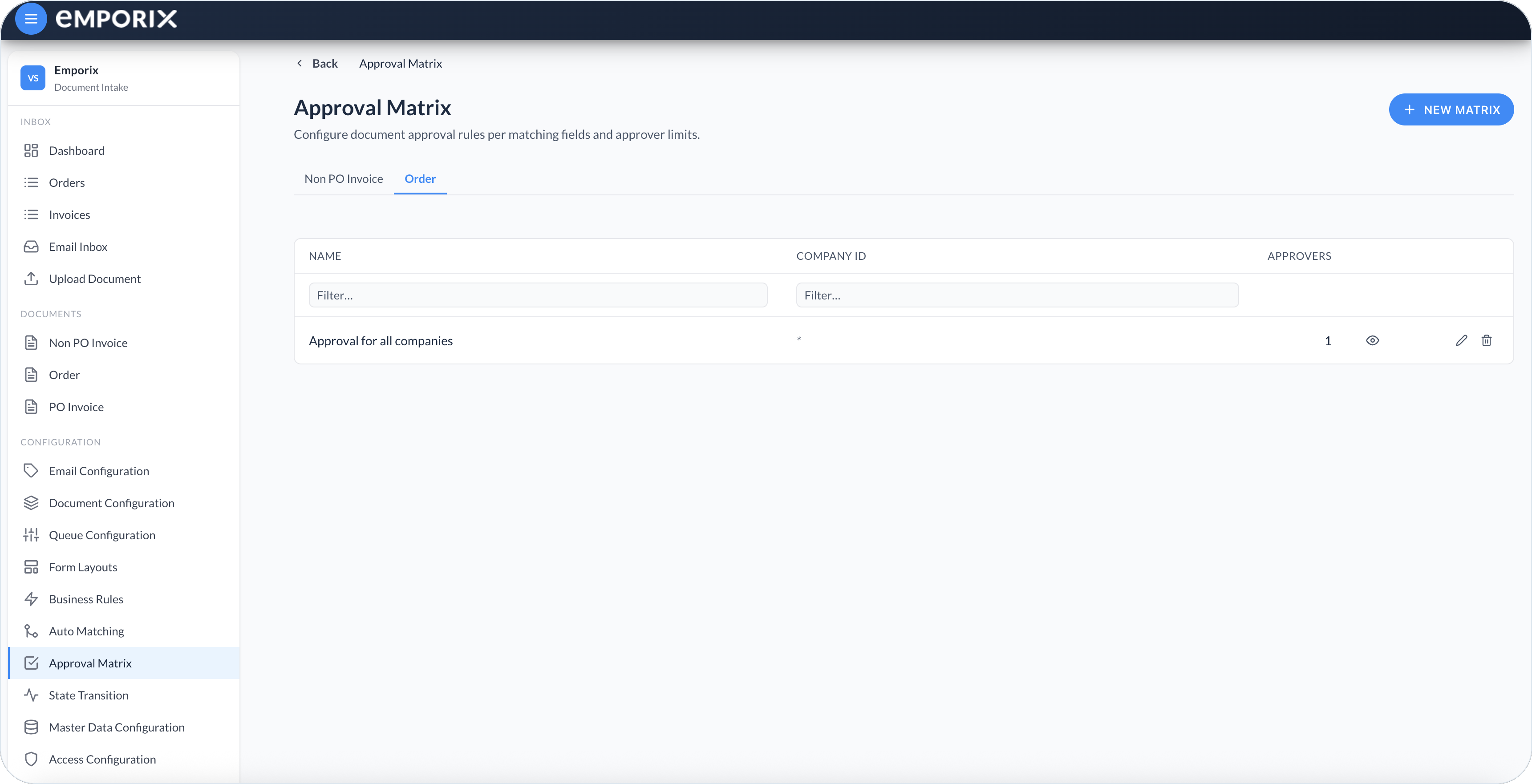Click the COMPANY ID column header

(831, 256)
